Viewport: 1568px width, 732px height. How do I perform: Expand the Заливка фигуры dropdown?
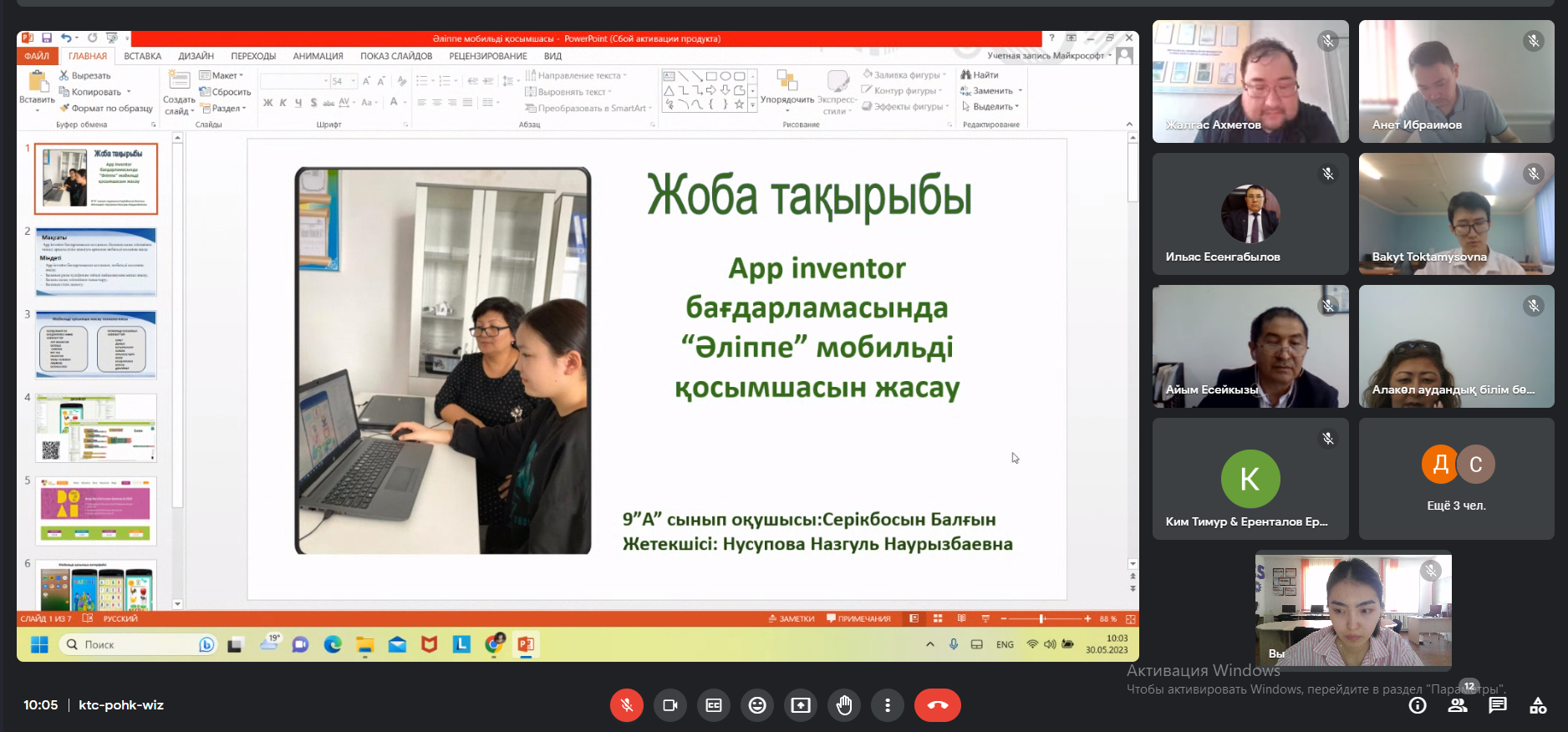coord(907,74)
